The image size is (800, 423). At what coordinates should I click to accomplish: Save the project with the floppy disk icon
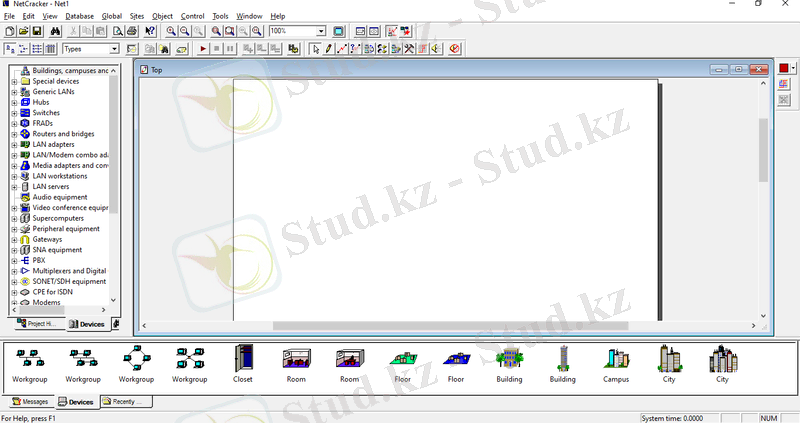(37, 32)
